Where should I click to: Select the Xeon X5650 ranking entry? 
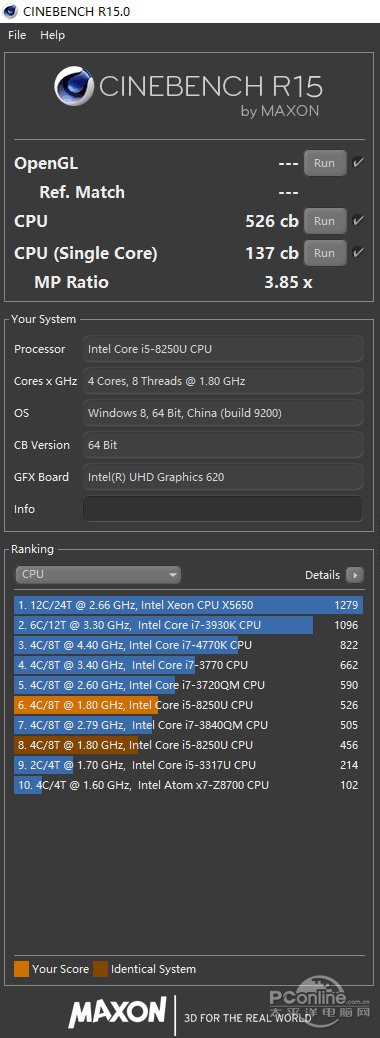[189, 605]
